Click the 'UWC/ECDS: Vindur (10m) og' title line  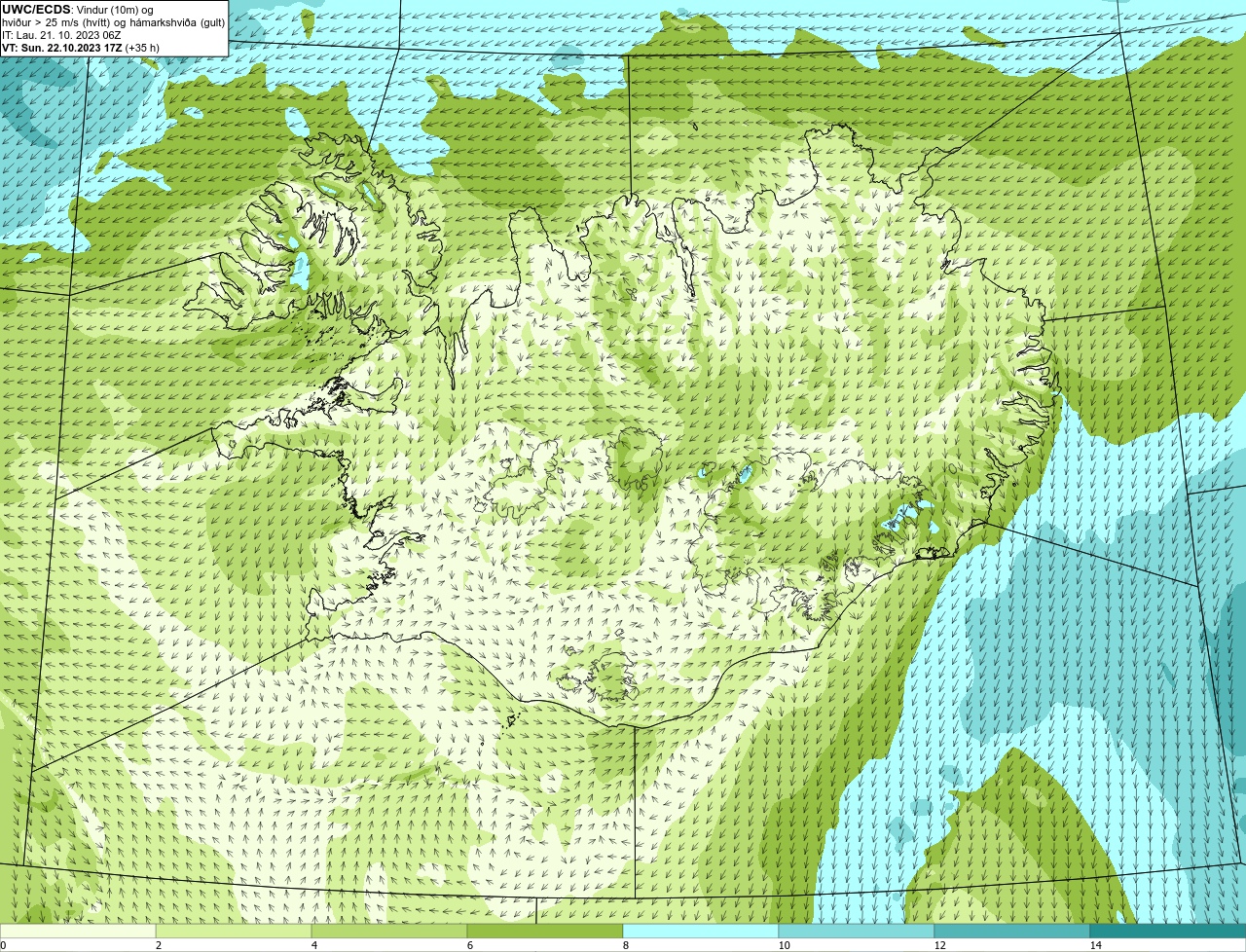(x=78, y=9)
